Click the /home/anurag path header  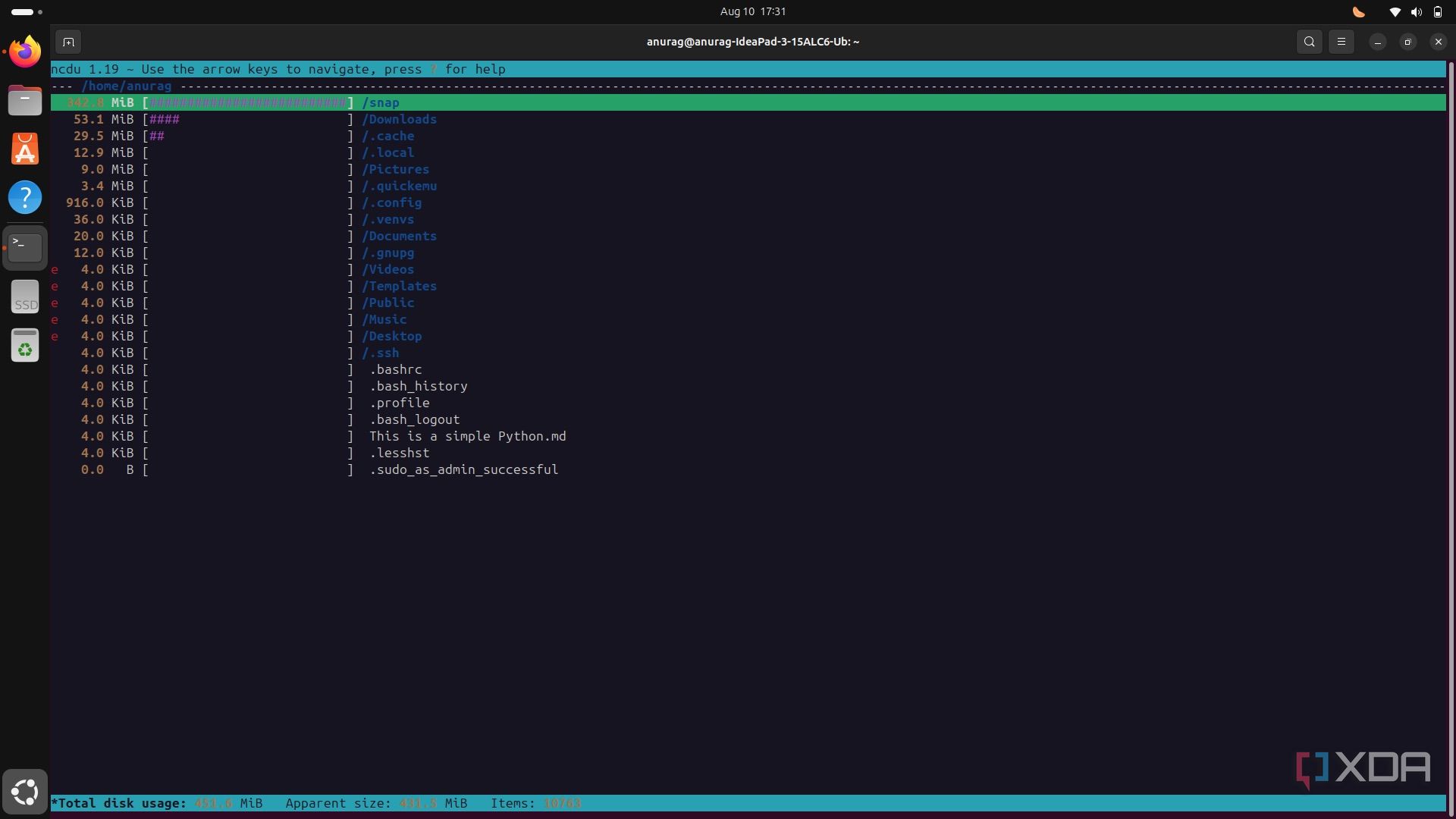click(x=127, y=86)
